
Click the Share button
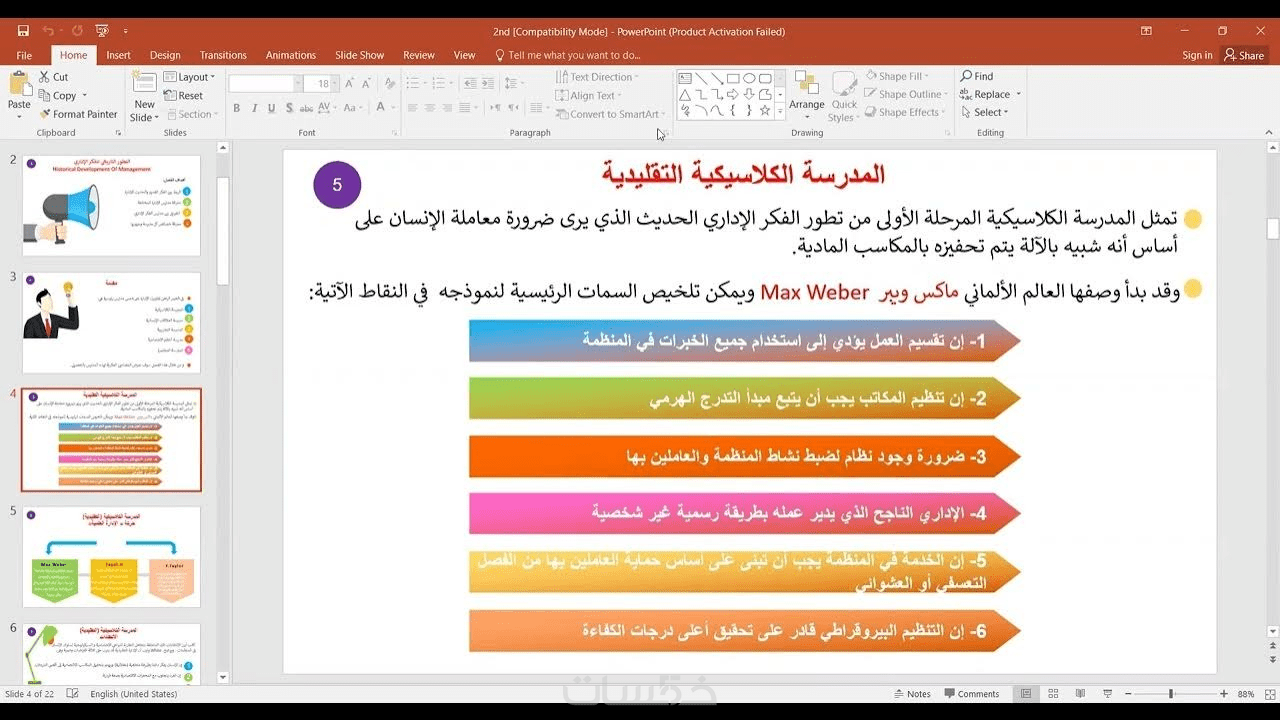pyautogui.click(x=1244, y=55)
